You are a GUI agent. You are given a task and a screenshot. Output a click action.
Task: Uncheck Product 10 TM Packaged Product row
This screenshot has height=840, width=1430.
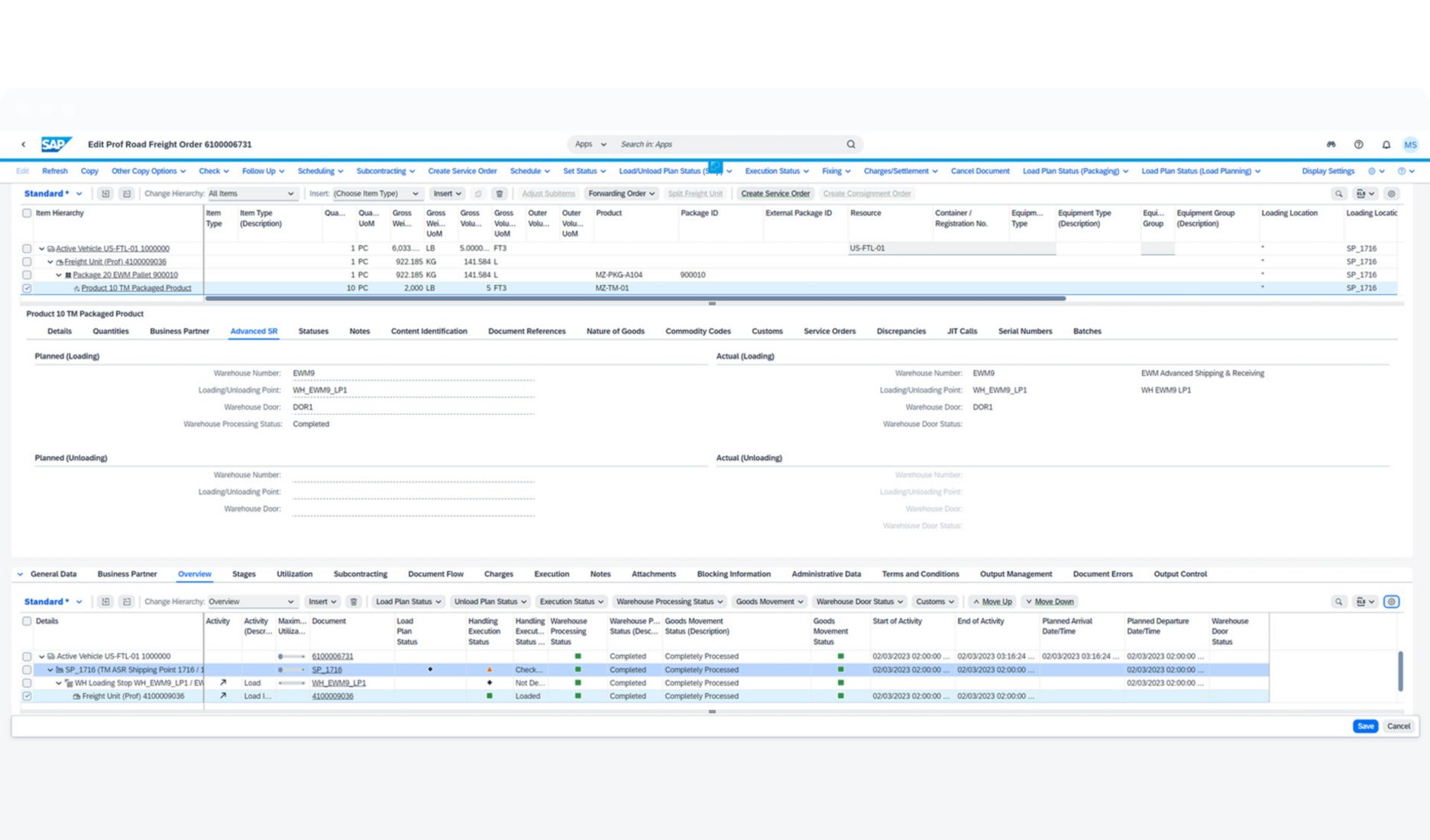(27, 289)
